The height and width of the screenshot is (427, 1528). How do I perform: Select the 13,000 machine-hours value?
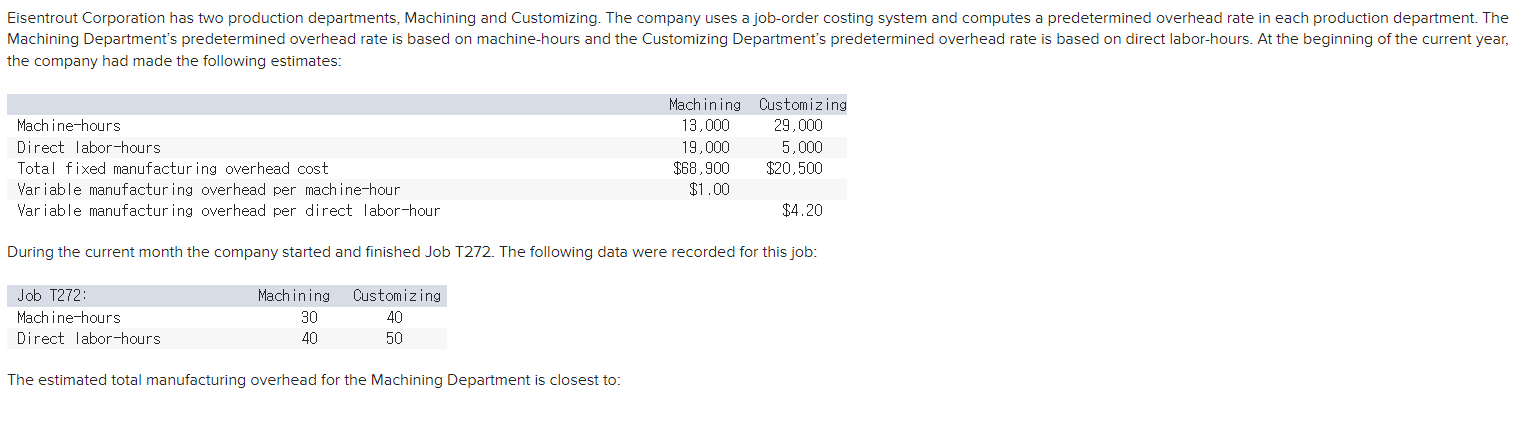[705, 126]
